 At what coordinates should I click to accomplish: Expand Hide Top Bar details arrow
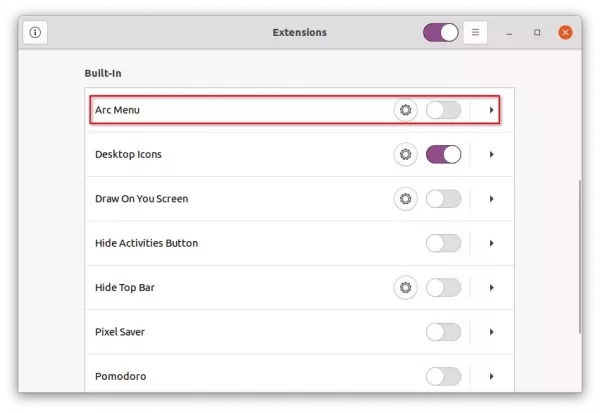coord(491,287)
